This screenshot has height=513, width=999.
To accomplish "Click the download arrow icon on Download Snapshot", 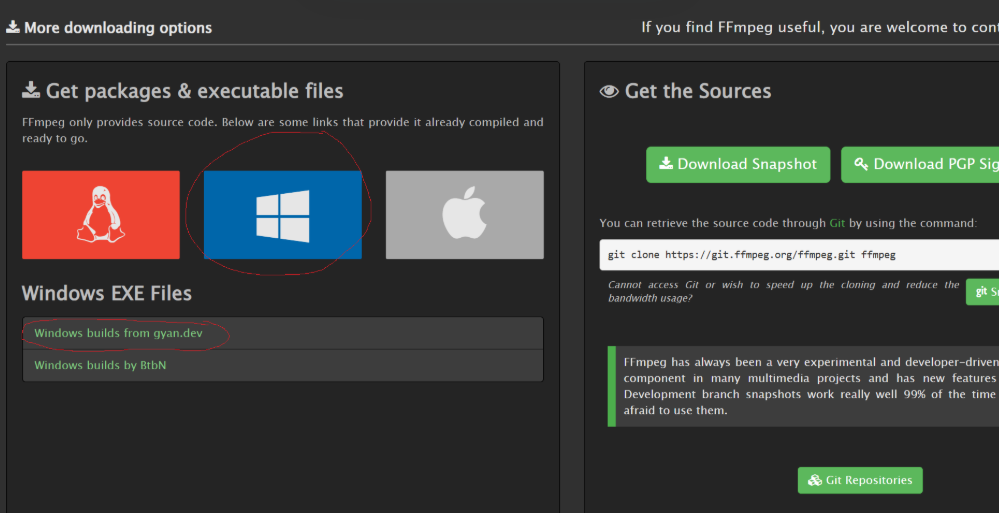I will [x=665, y=164].
